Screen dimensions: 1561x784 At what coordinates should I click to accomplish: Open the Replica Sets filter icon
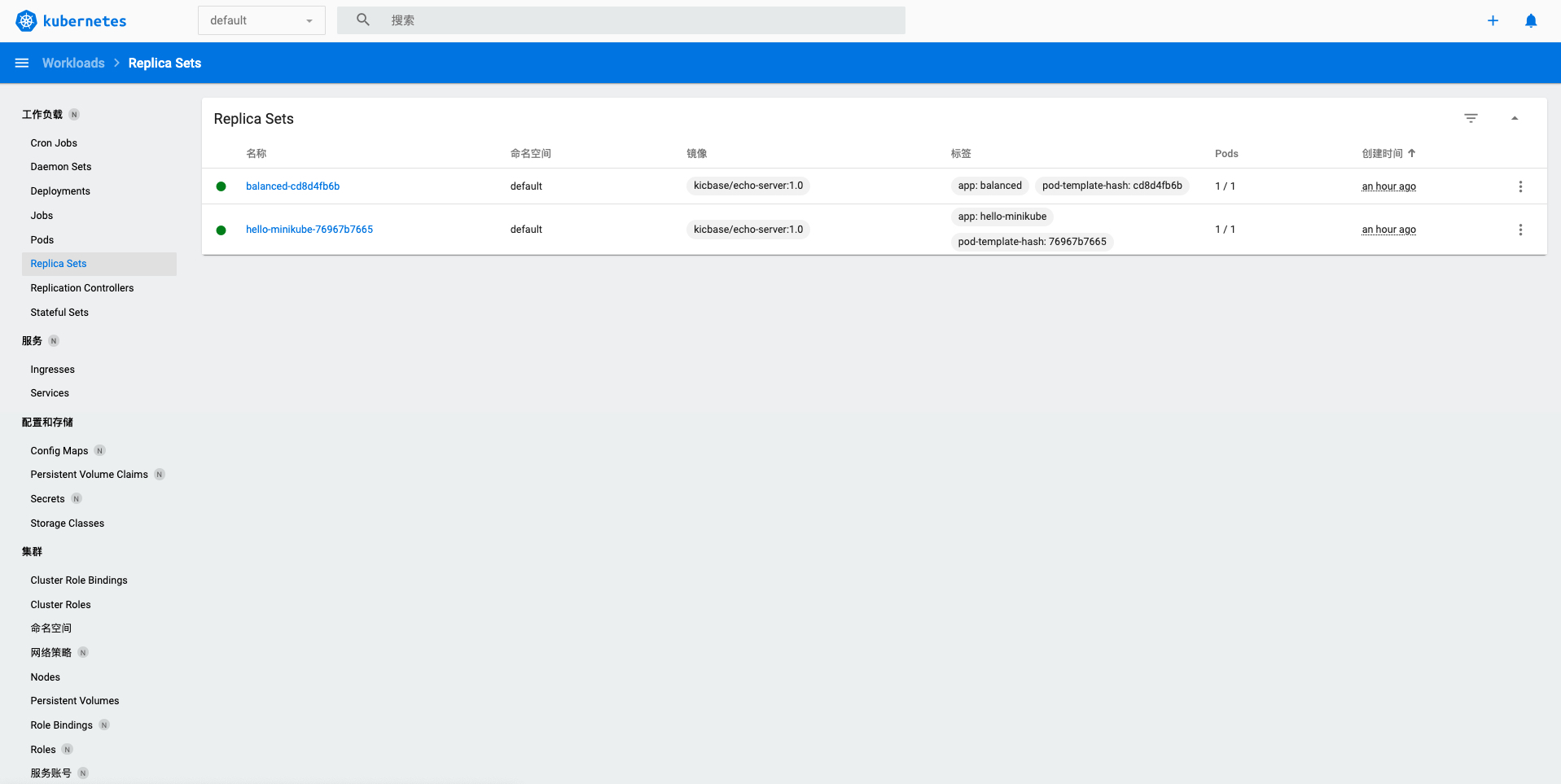point(1471,118)
